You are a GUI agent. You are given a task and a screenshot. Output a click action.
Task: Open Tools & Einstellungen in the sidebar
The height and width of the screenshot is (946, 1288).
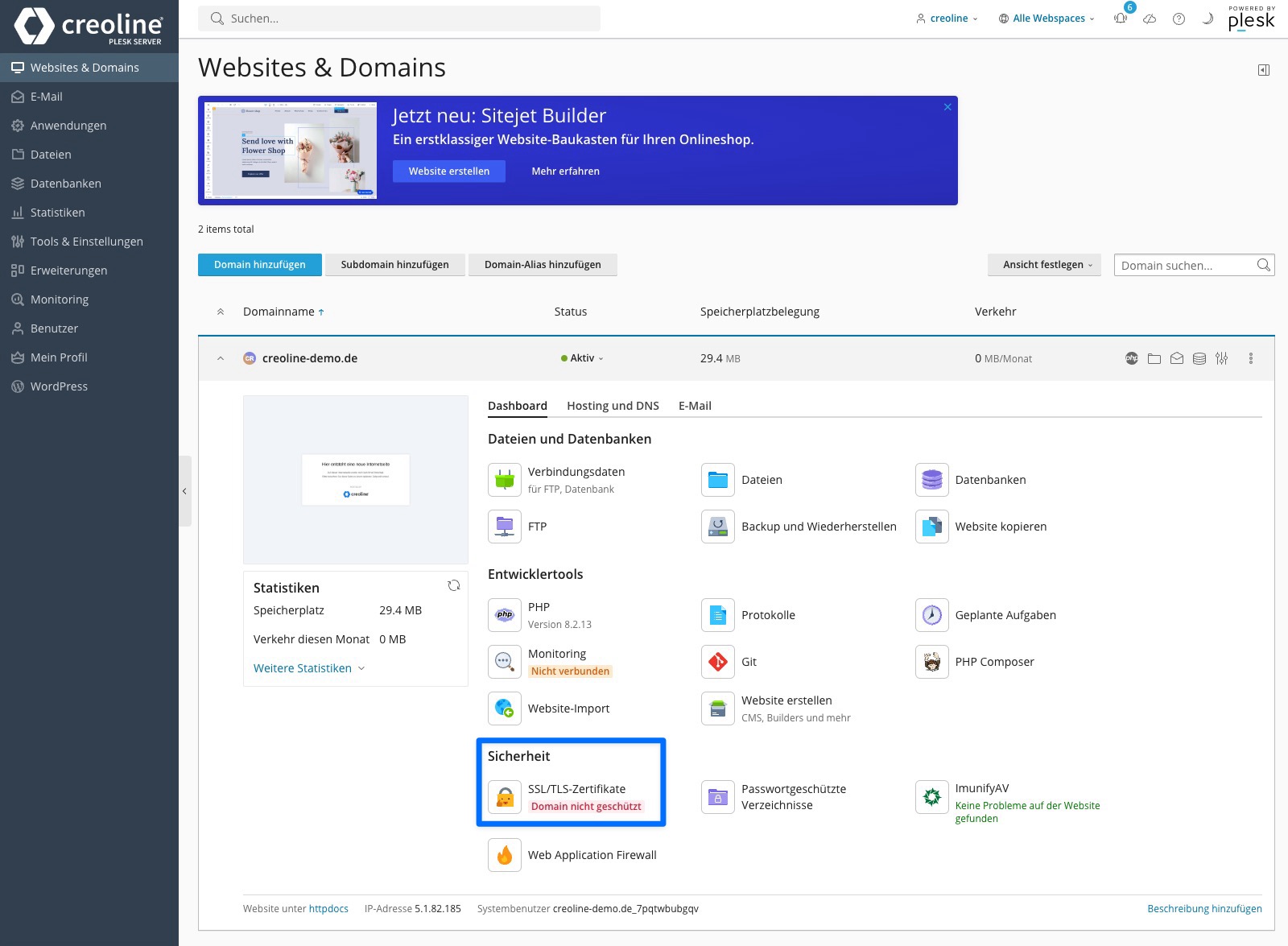[89, 242]
